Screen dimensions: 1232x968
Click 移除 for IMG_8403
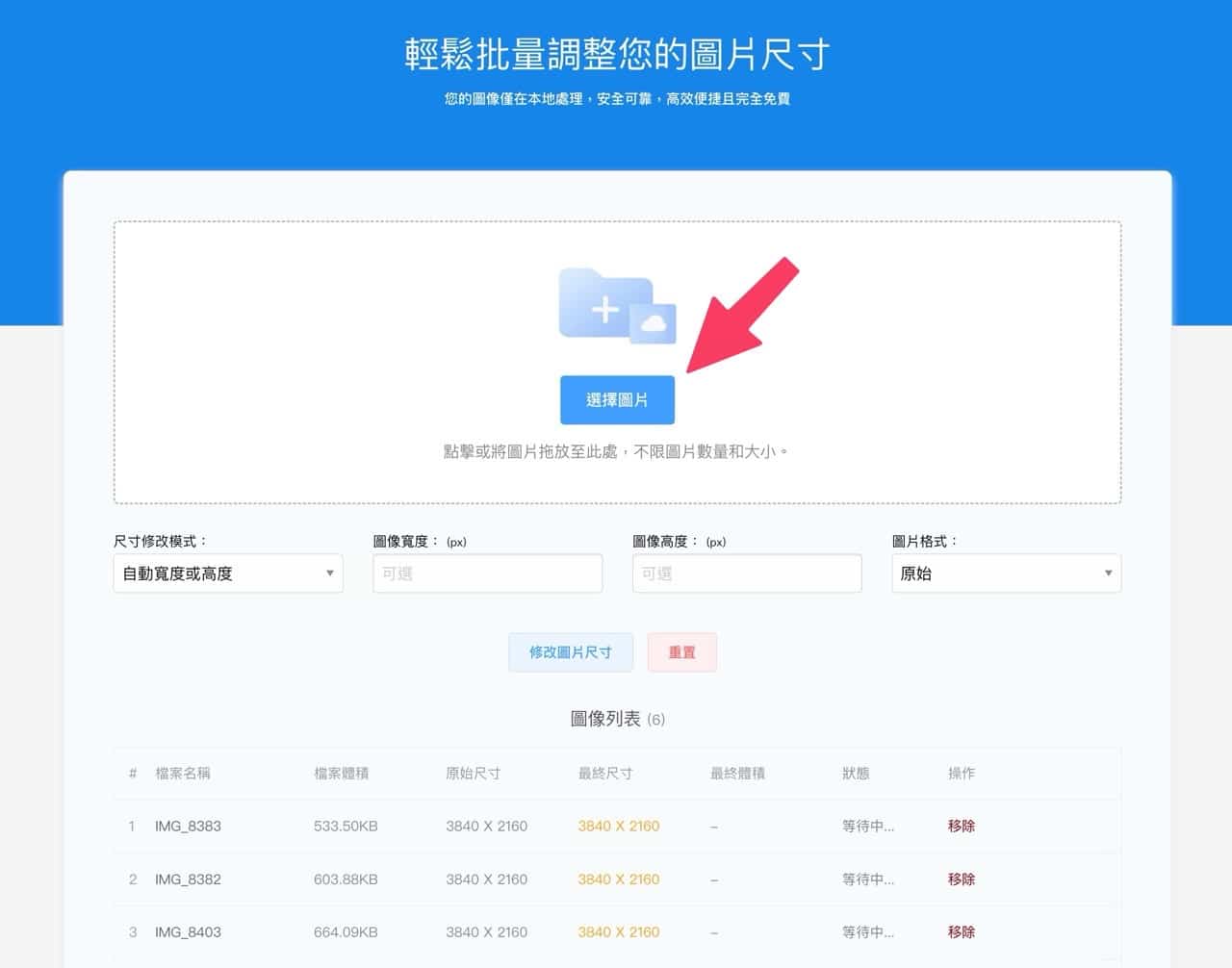961,931
